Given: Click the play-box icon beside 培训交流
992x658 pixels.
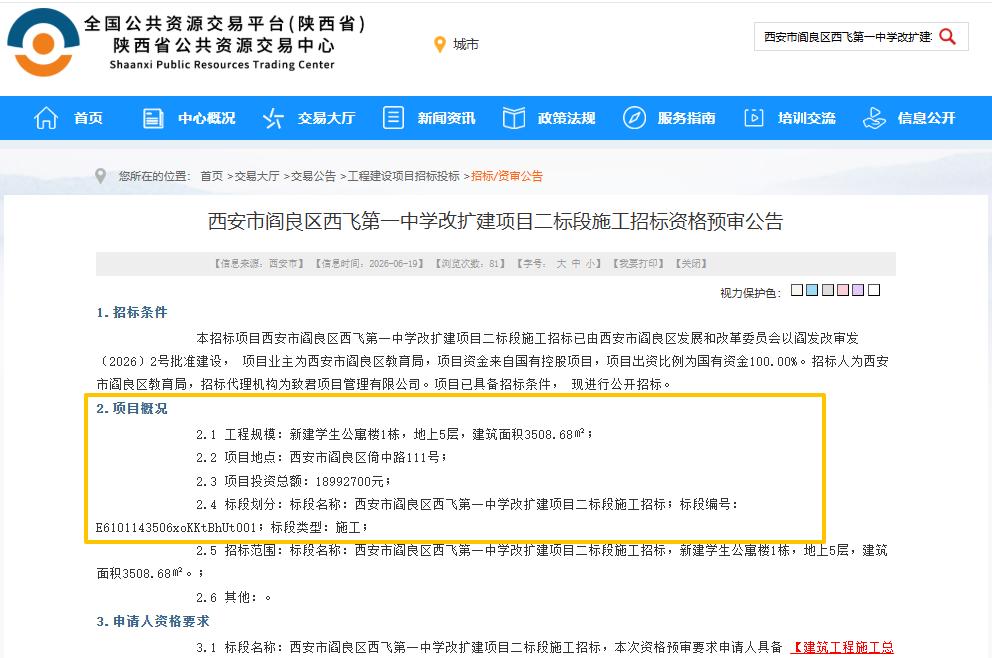Looking at the screenshot, I should point(753,118).
